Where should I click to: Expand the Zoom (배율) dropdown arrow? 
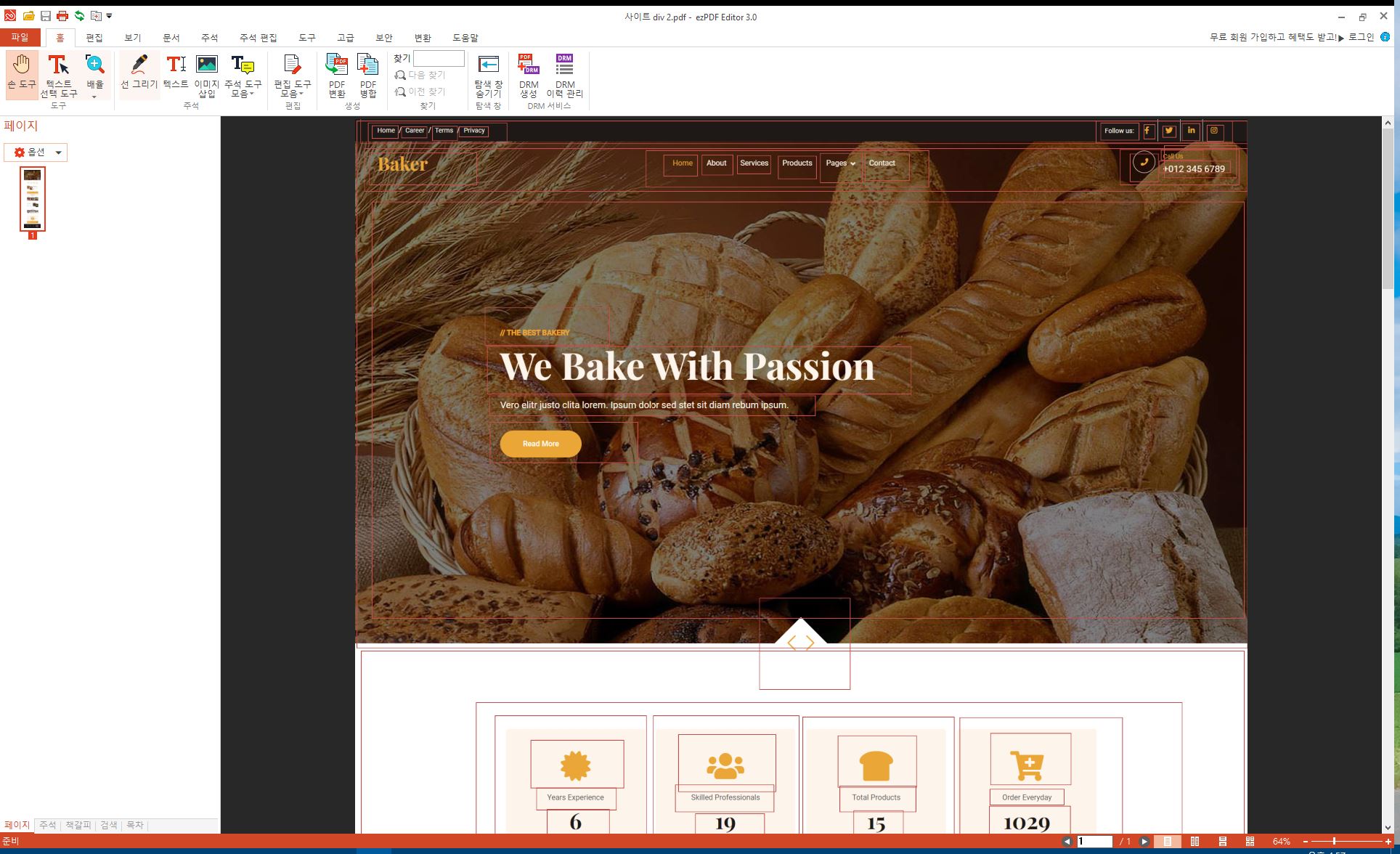pyautogui.click(x=94, y=96)
